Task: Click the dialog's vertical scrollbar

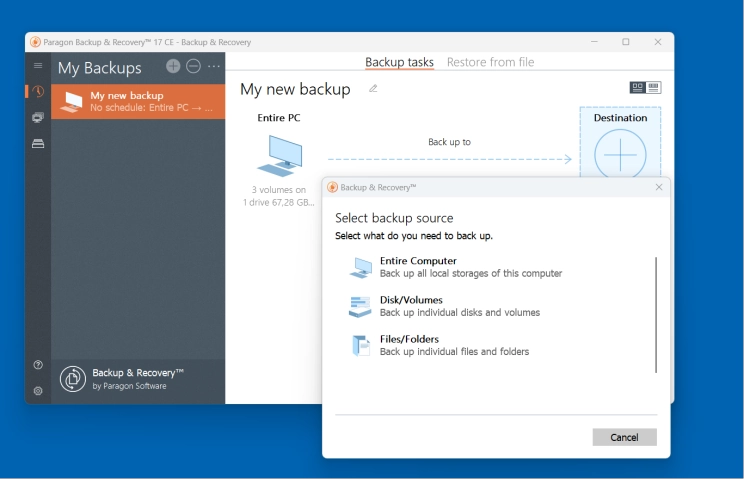Action: pos(656,315)
